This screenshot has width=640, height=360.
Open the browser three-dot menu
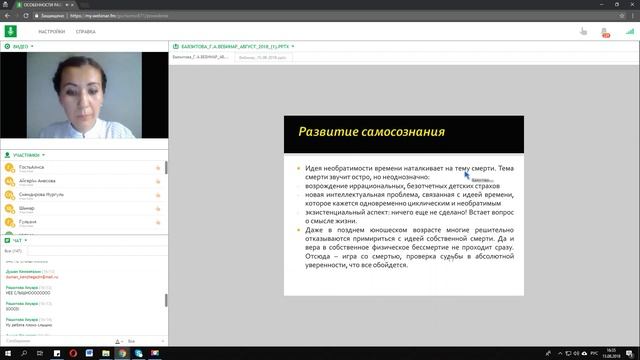point(633,16)
